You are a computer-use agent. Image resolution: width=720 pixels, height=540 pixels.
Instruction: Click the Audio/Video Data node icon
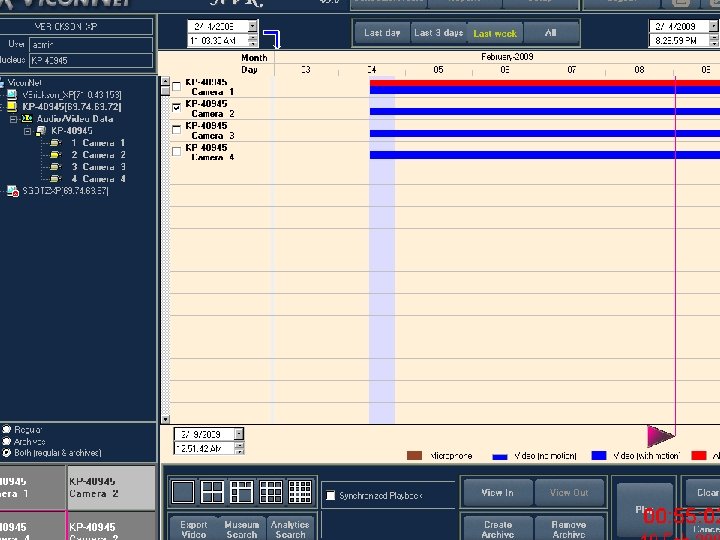point(27,118)
